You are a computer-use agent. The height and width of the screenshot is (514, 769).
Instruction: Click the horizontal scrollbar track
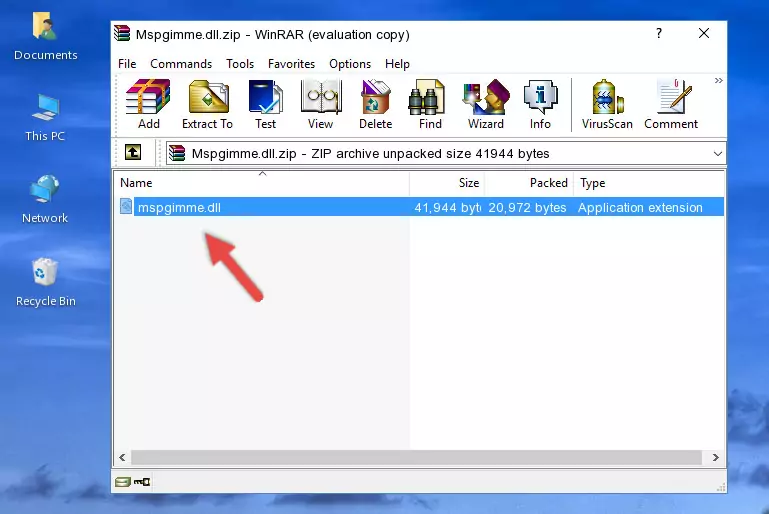[416, 458]
